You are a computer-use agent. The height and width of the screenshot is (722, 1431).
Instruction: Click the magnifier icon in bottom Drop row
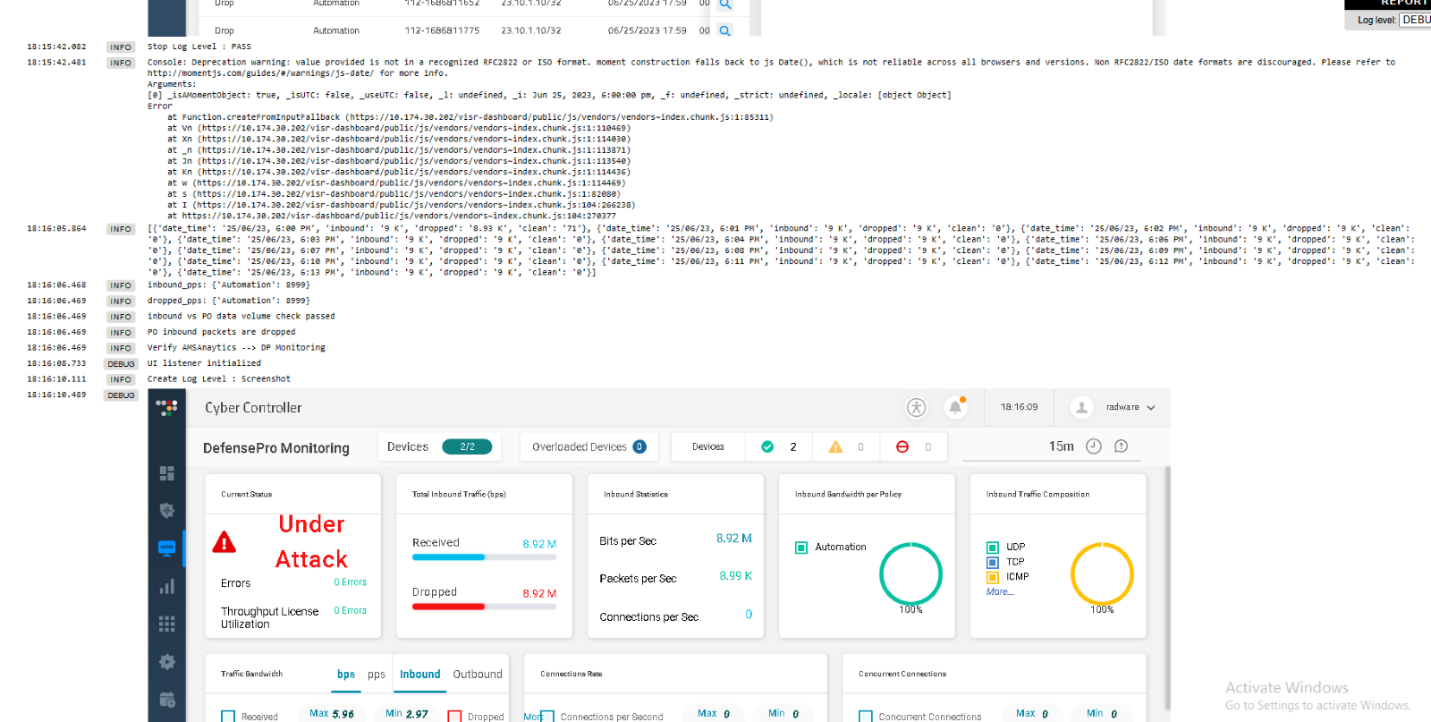[x=725, y=30]
